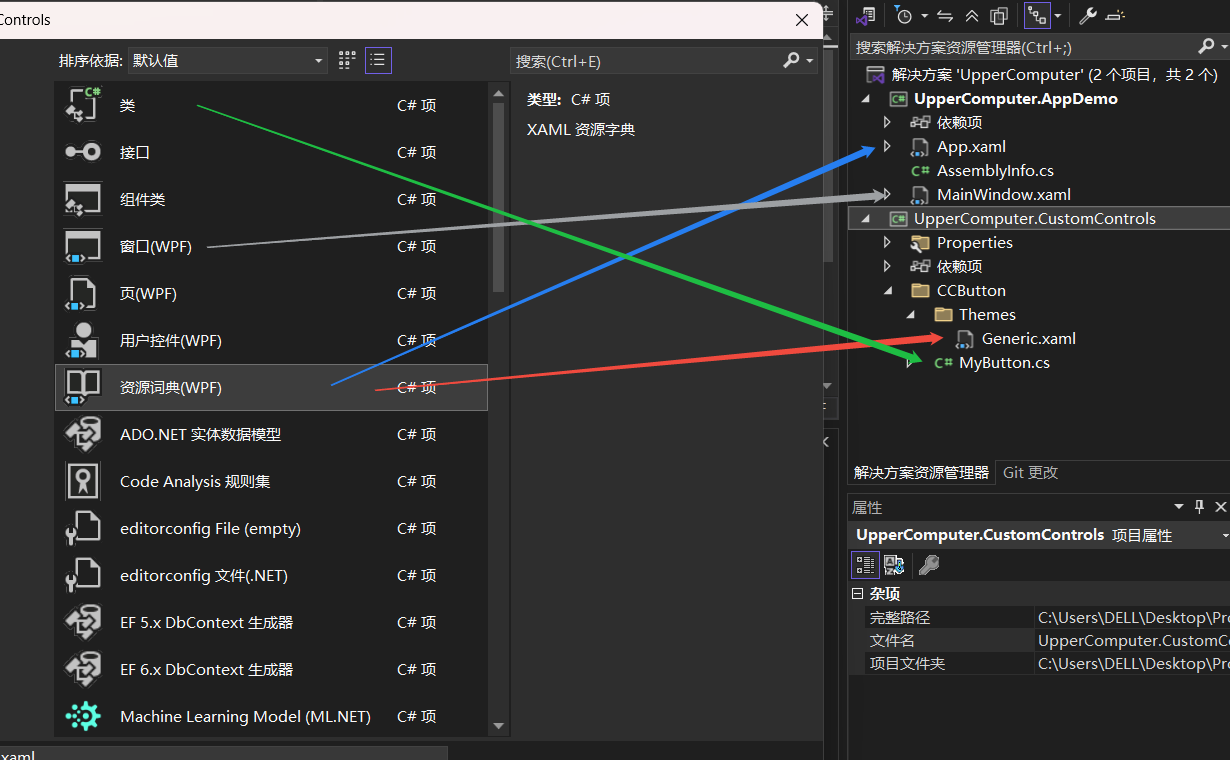Screen dimensions: 1230x760
Task: Click the template search magnifier icon
Action: click(x=792, y=61)
